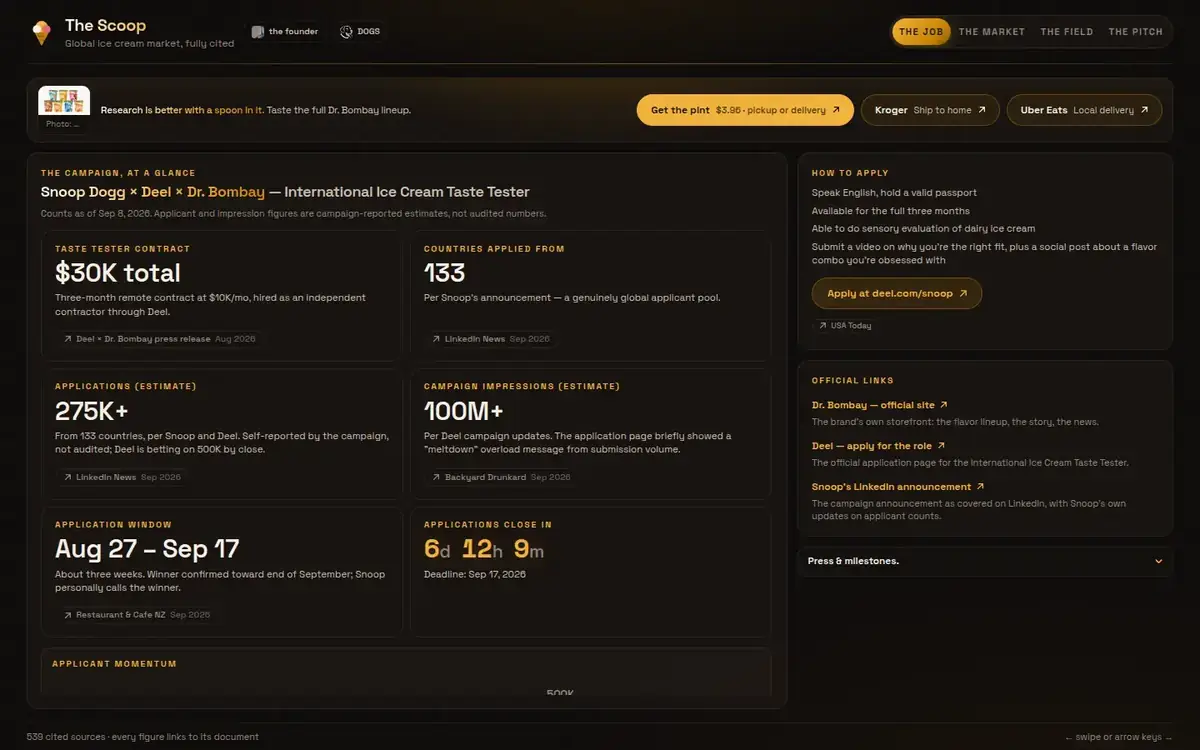Open Kroger Ship to home link
Viewport: 1200px width, 750px height.
930,110
